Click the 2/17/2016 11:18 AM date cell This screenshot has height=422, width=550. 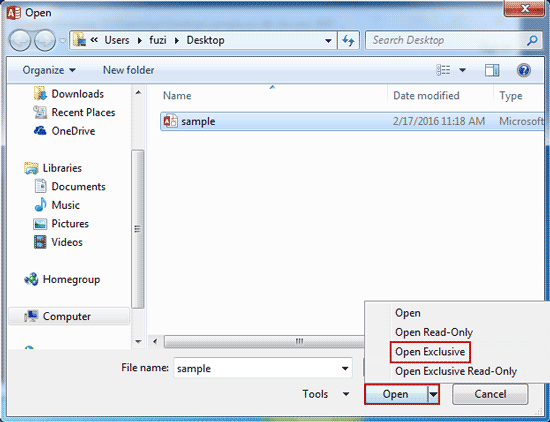(439, 121)
